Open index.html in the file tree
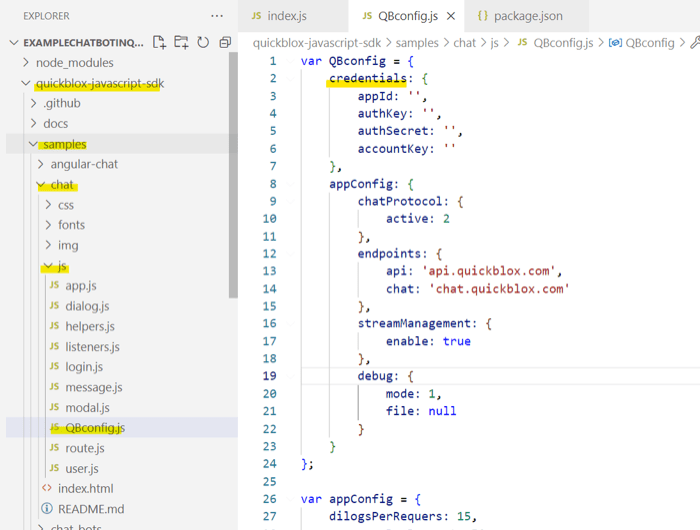 86,488
